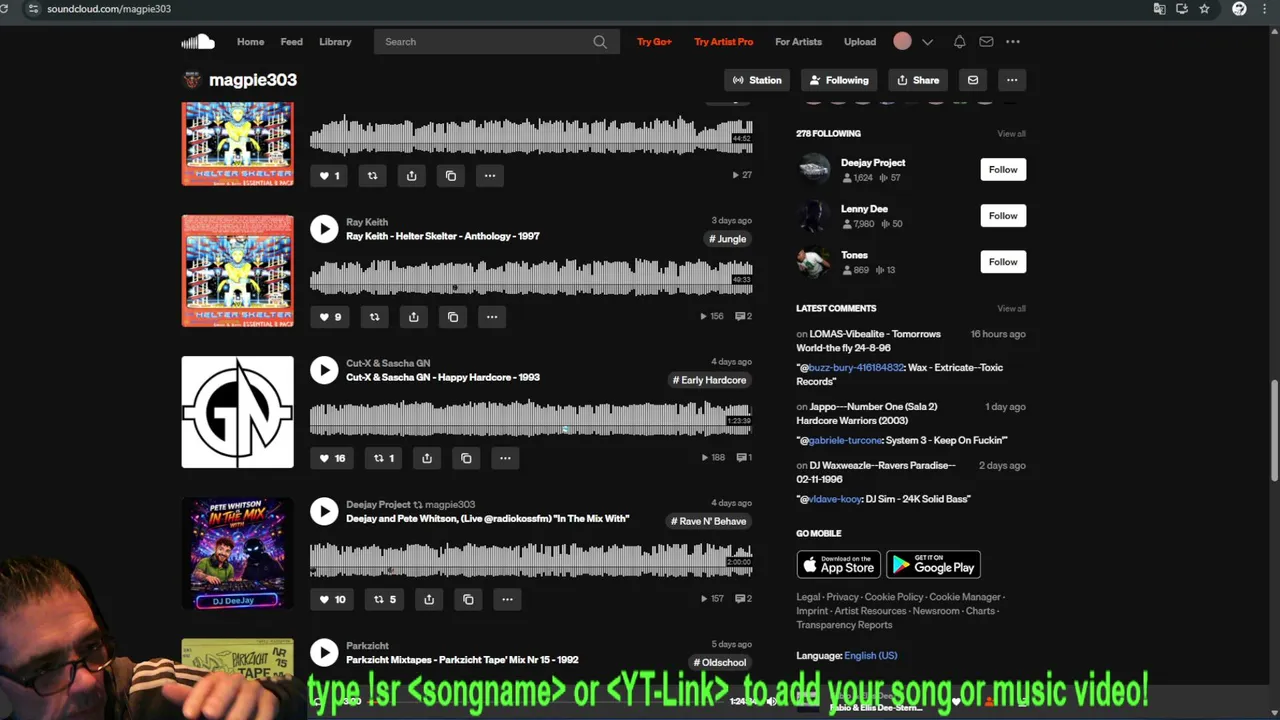Screen dimensions: 1280x720
Task: Send message to magpie303 envelope button
Action: coord(973,80)
